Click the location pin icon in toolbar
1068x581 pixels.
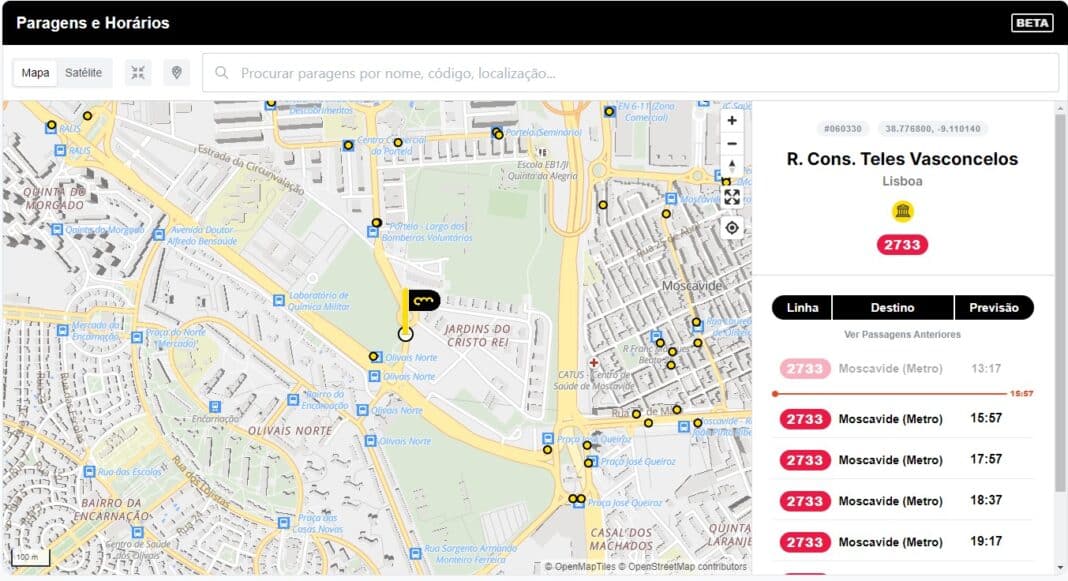coord(177,73)
